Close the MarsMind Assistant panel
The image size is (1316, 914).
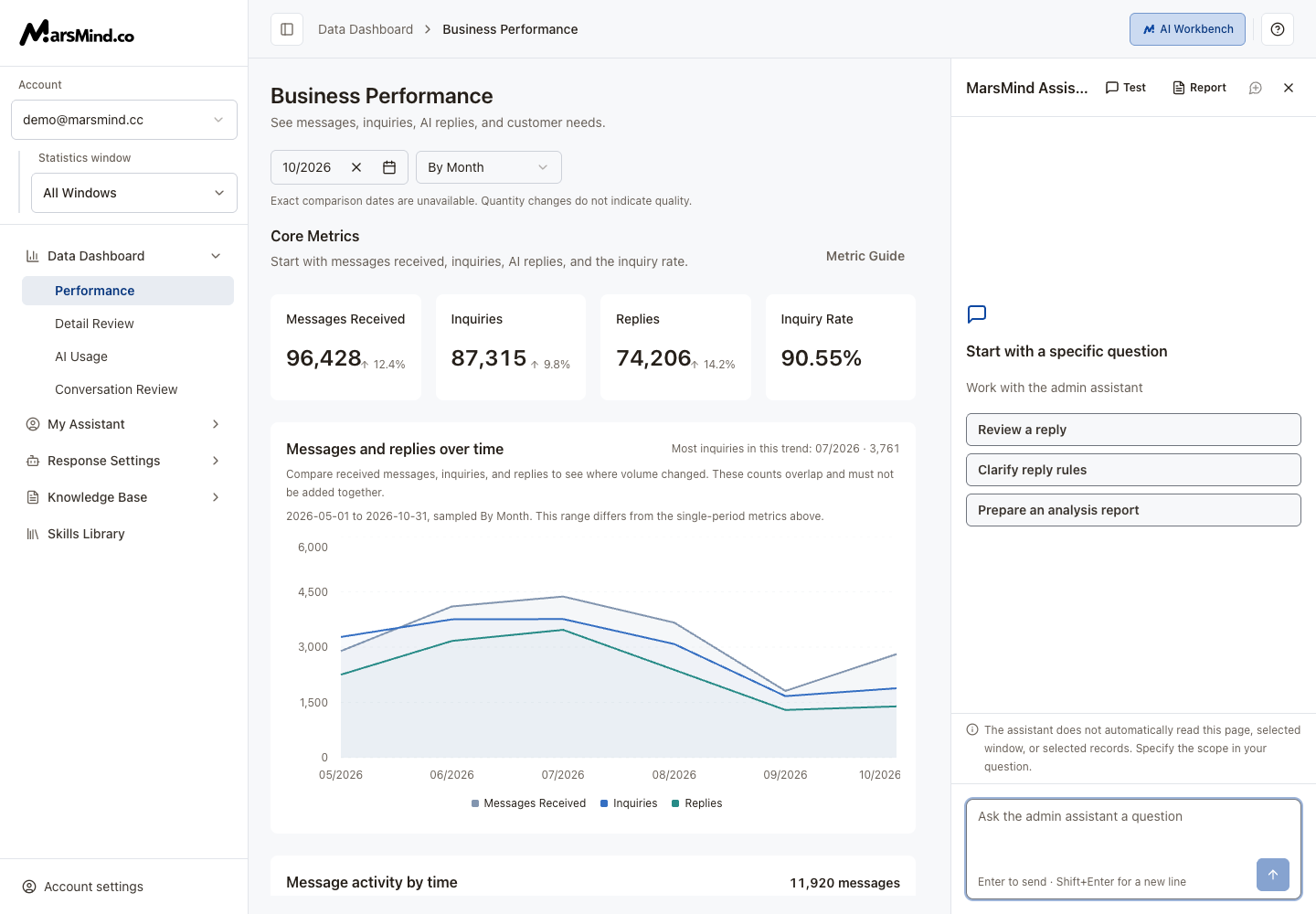click(x=1289, y=88)
